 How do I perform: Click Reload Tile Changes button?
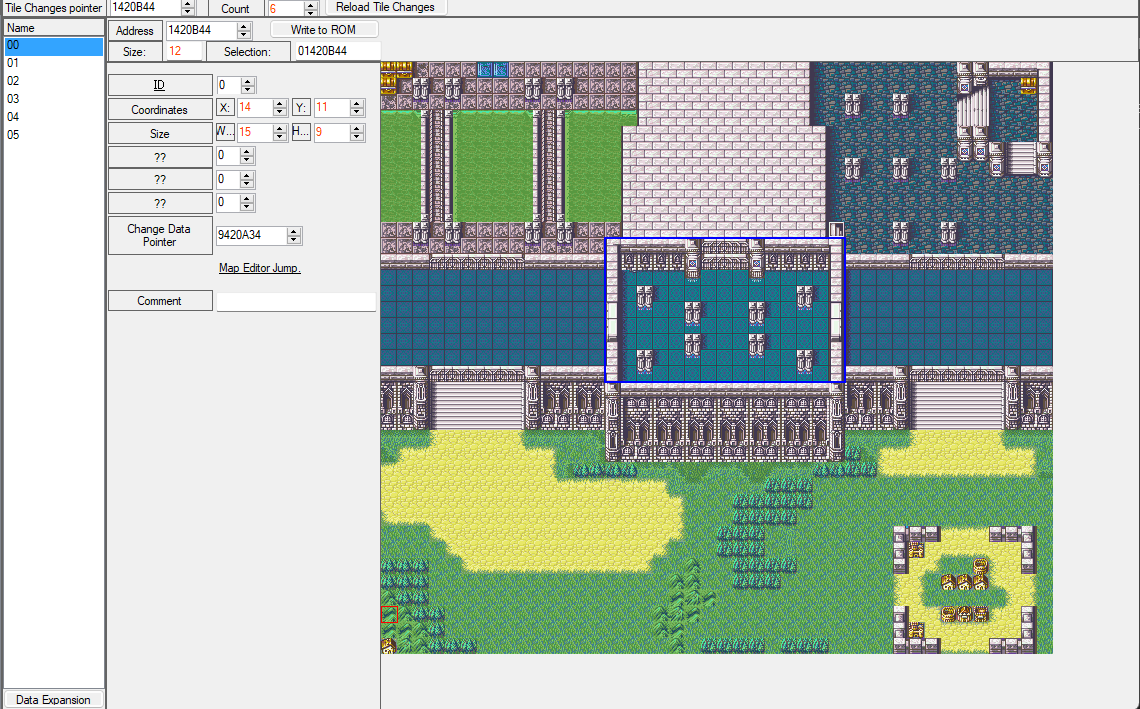tap(385, 7)
